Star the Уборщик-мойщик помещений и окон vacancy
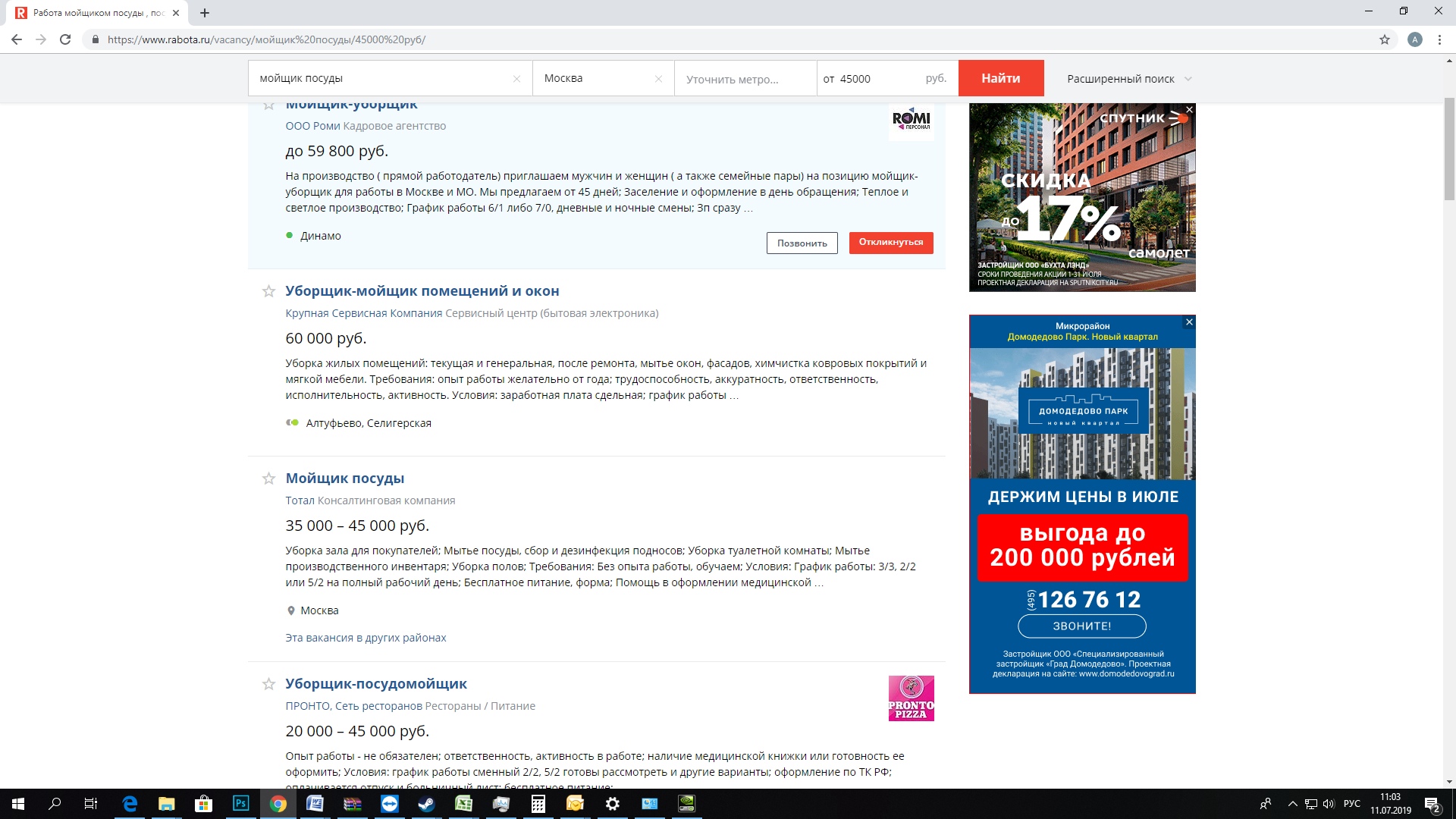Screen dimensions: 1456x819 coord(268,291)
